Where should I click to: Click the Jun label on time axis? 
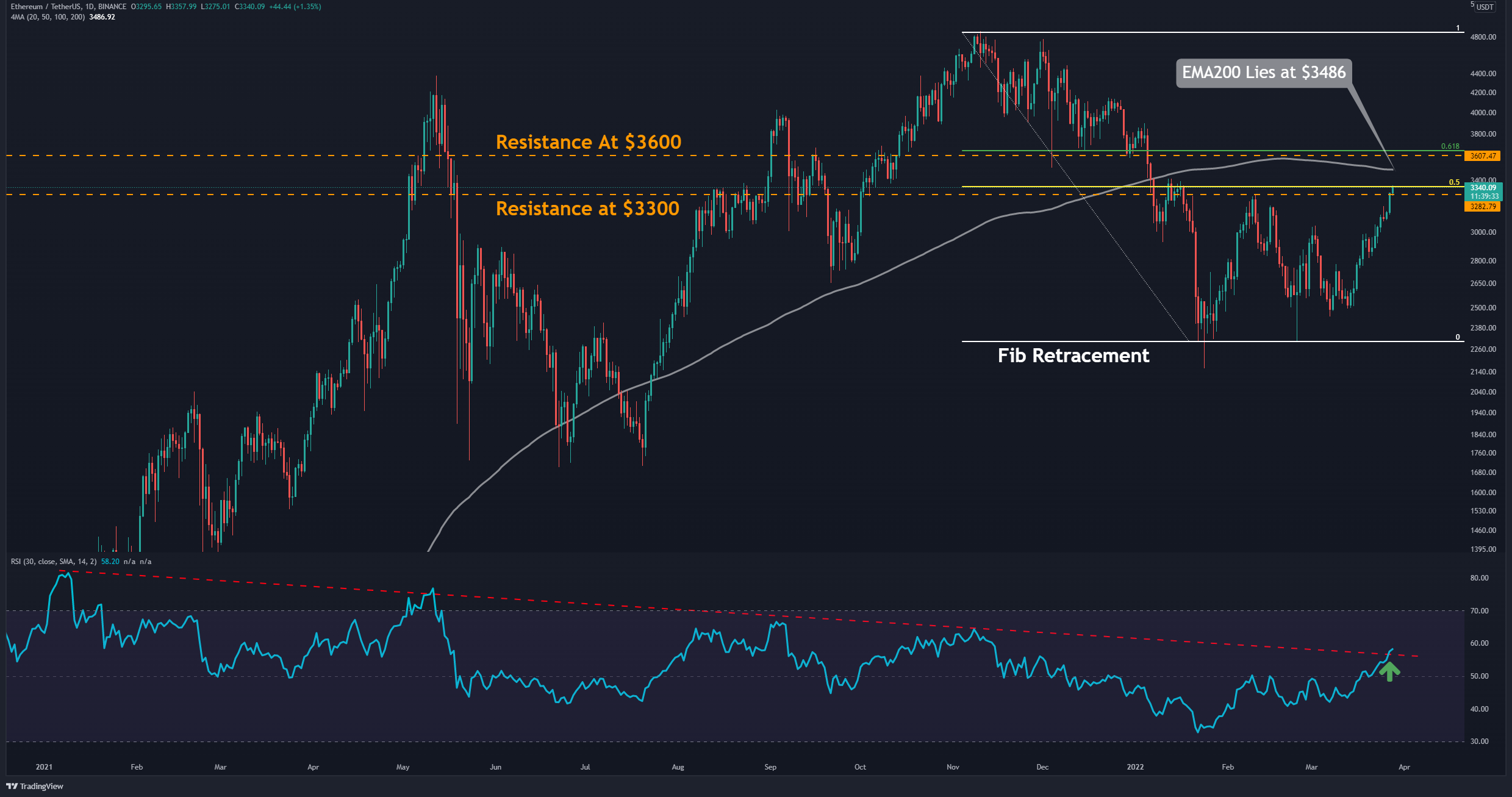496,767
